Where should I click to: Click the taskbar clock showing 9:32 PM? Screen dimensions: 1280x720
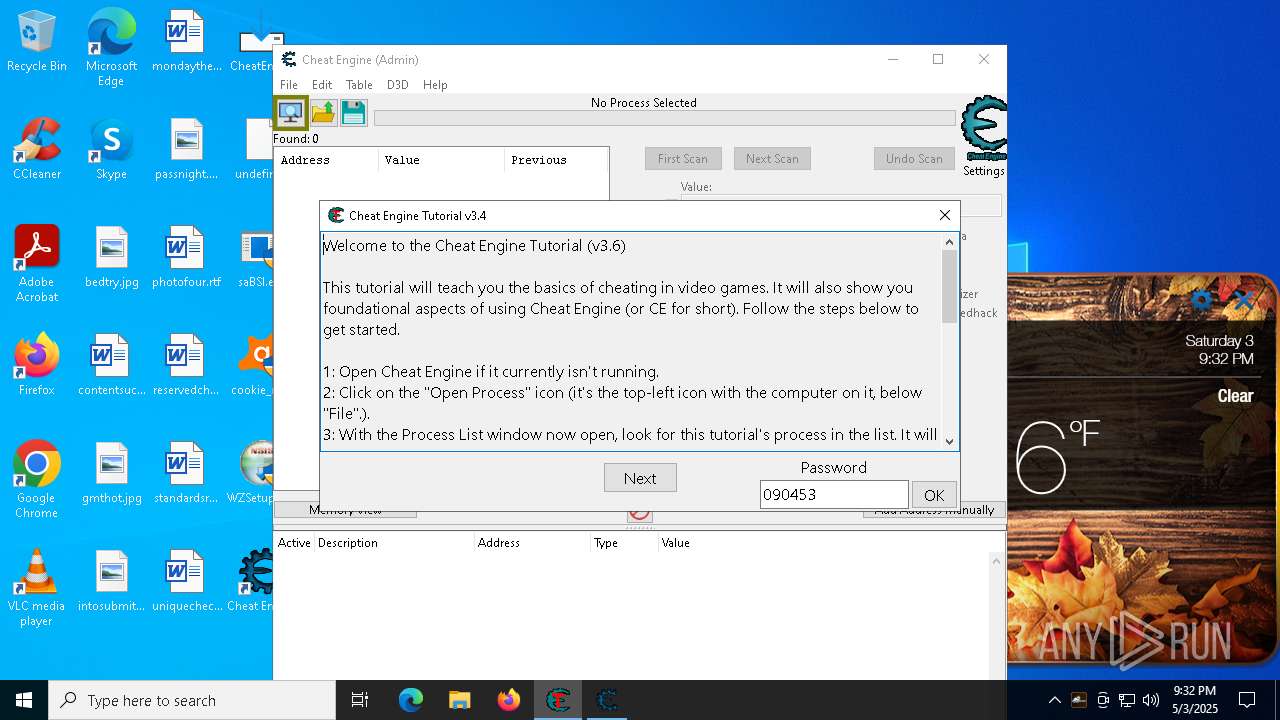[x=1195, y=700]
